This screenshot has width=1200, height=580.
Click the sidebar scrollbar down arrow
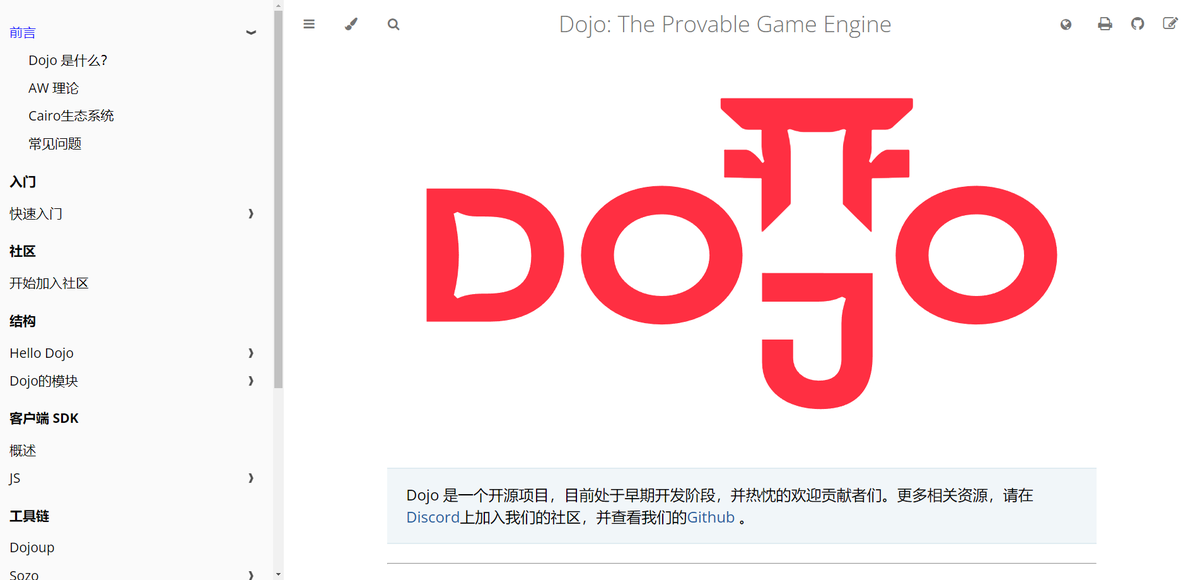(x=278, y=574)
